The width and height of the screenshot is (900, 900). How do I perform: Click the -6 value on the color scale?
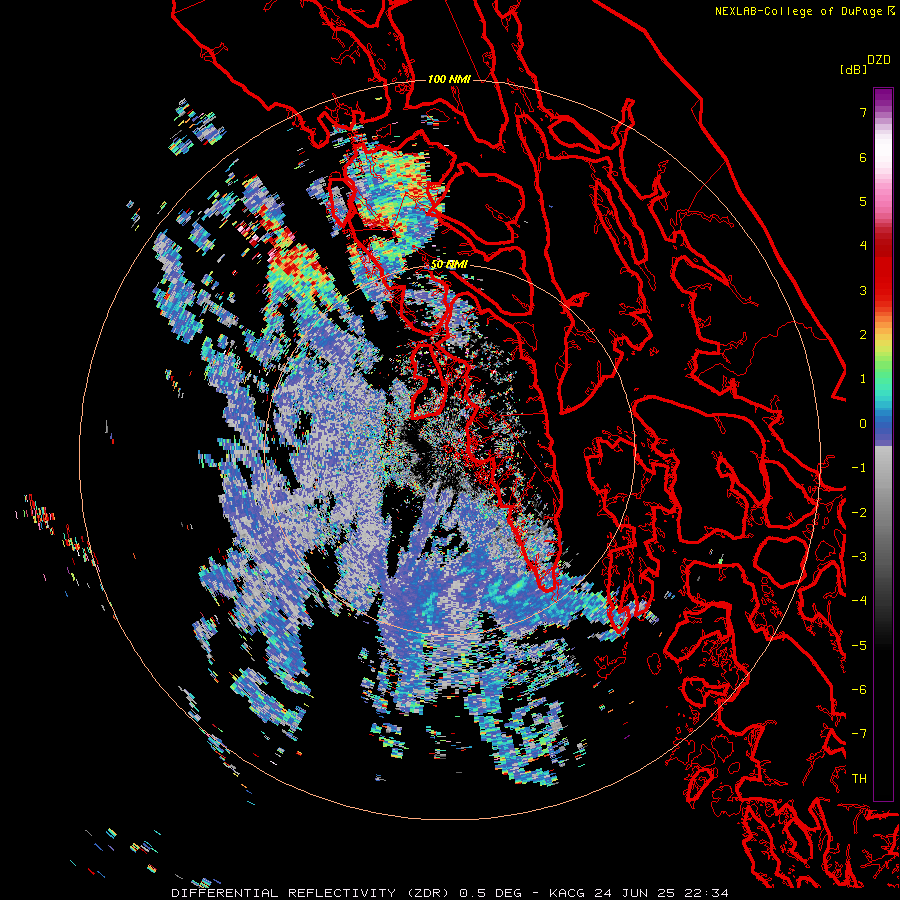[859, 690]
